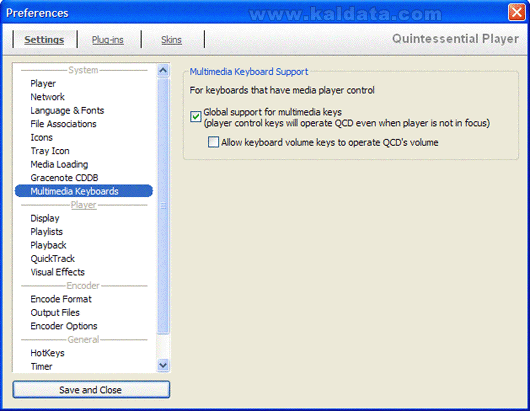Enable keyboard volume keys for QCD's volume
Screen dimensions: 530x411
(x=213, y=142)
